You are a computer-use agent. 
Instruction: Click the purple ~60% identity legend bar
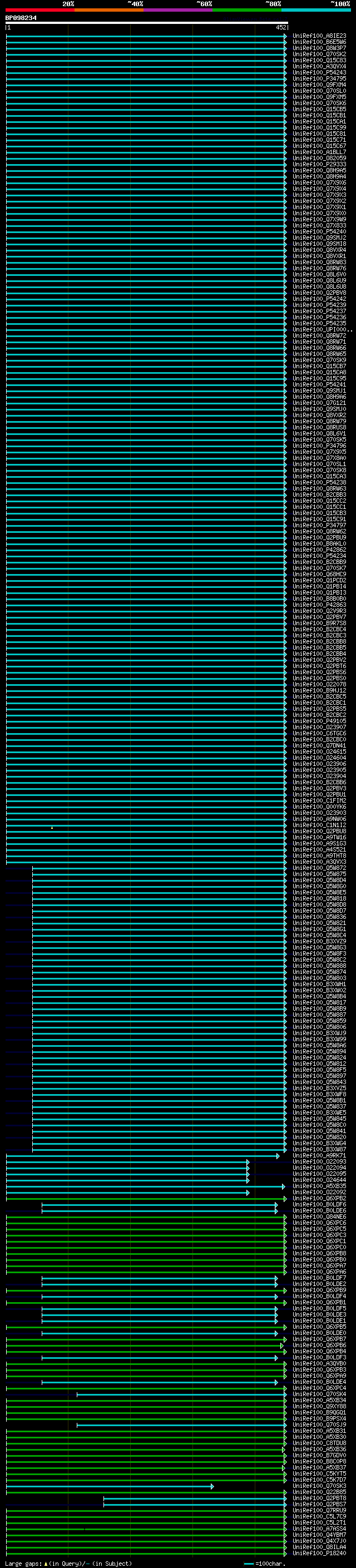click(179, 10)
